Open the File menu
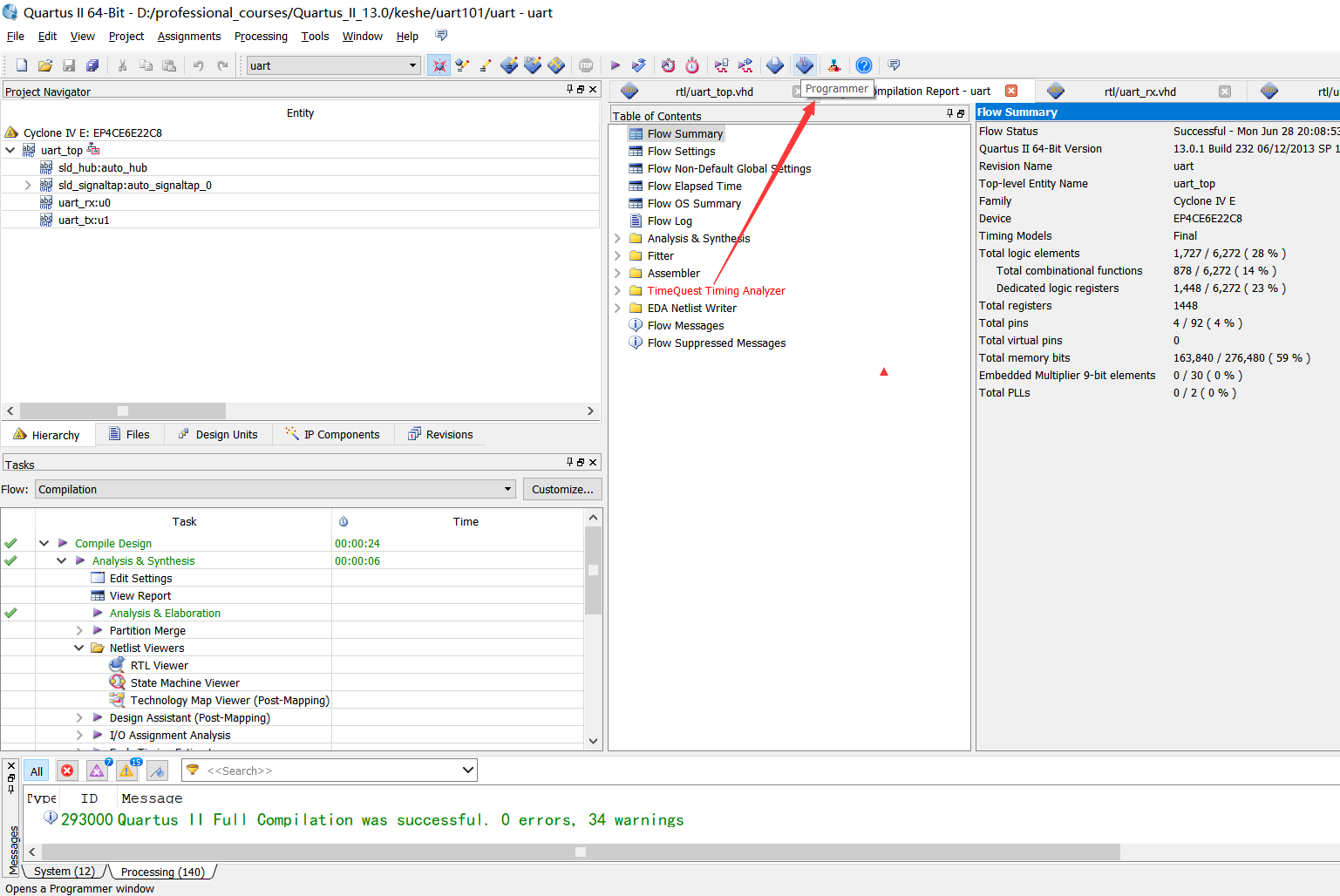Image resolution: width=1340 pixels, height=896 pixels. [x=16, y=36]
